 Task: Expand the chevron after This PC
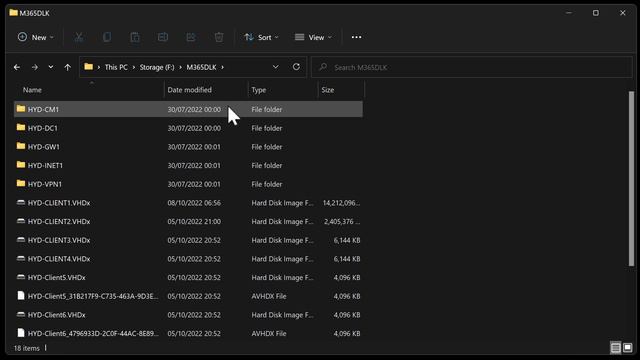(133, 67)
